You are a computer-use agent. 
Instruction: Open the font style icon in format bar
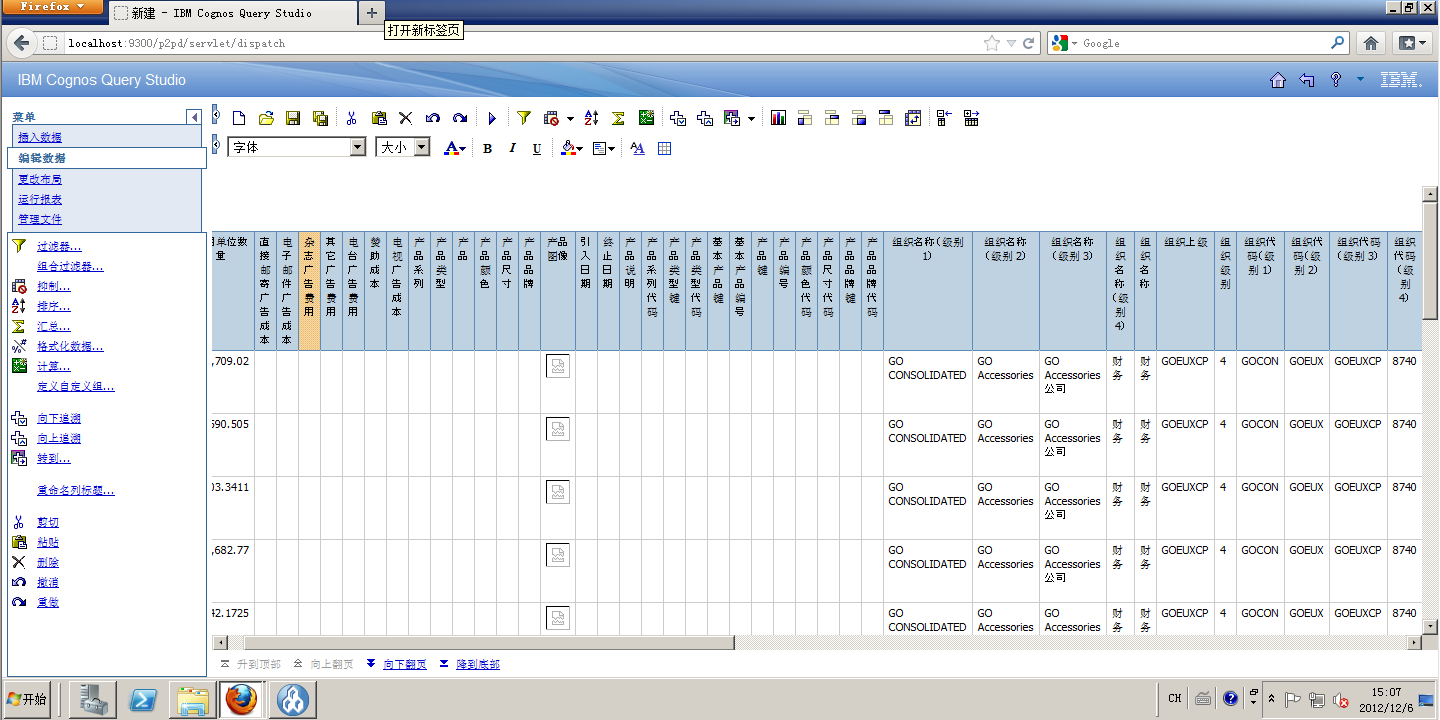pyautogui.click(x=638, y=148)
